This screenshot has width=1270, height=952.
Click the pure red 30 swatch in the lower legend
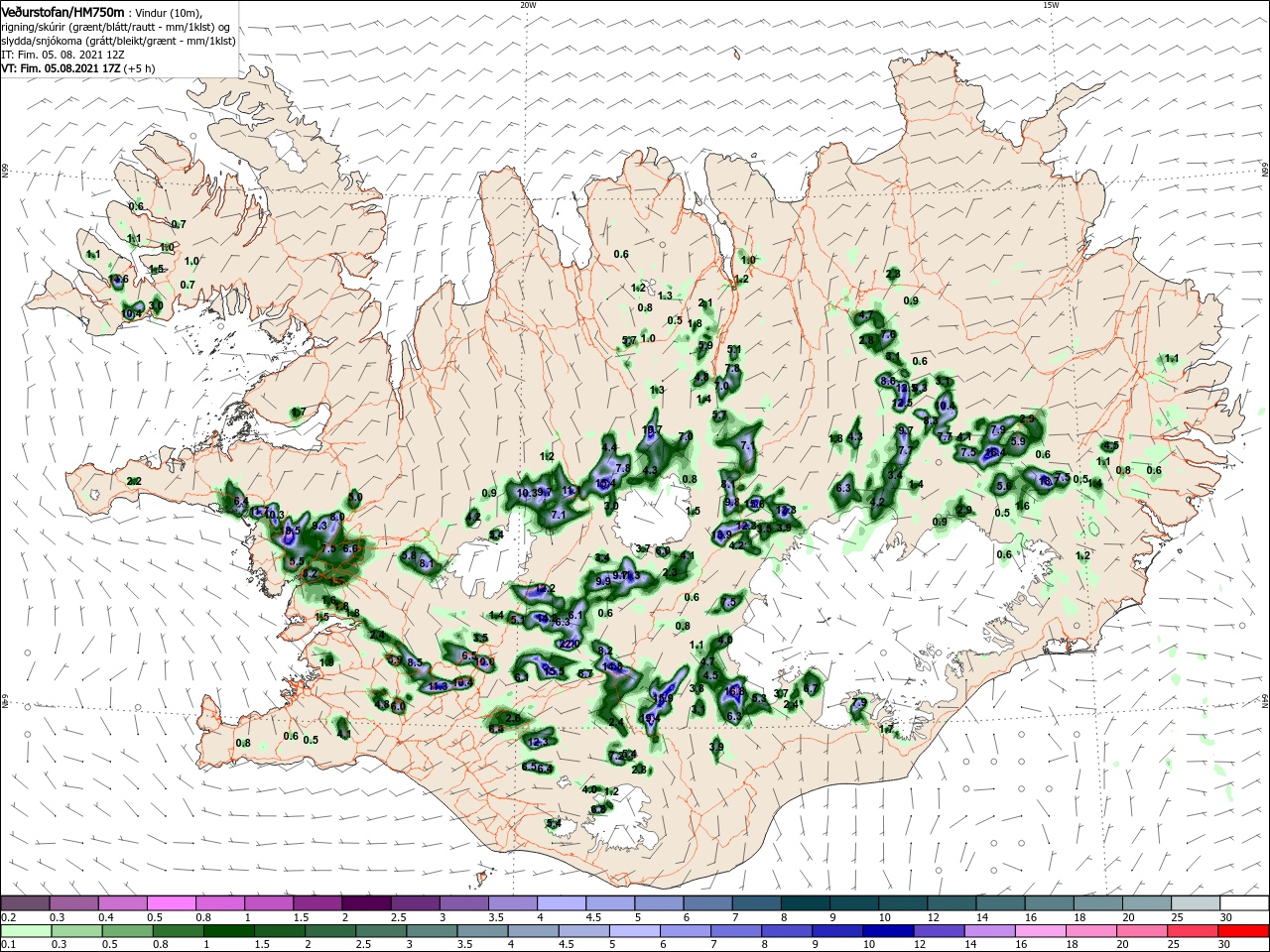coord(1242,932)
